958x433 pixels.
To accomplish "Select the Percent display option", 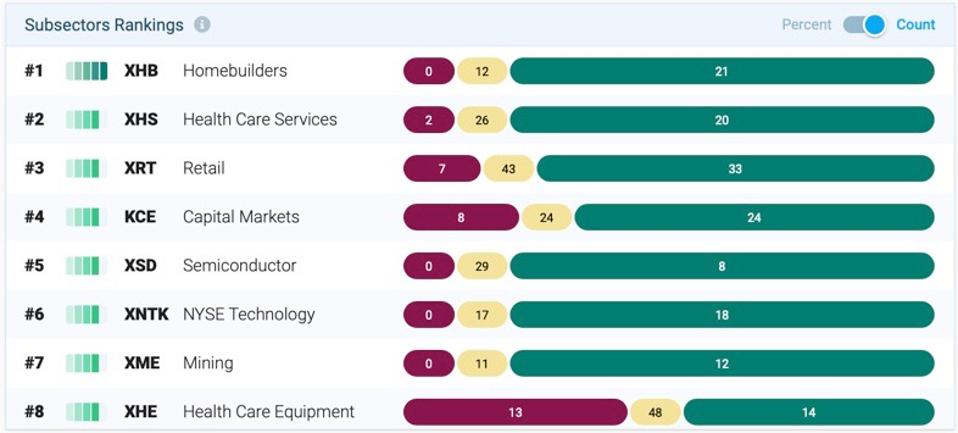I will [806, 25].
